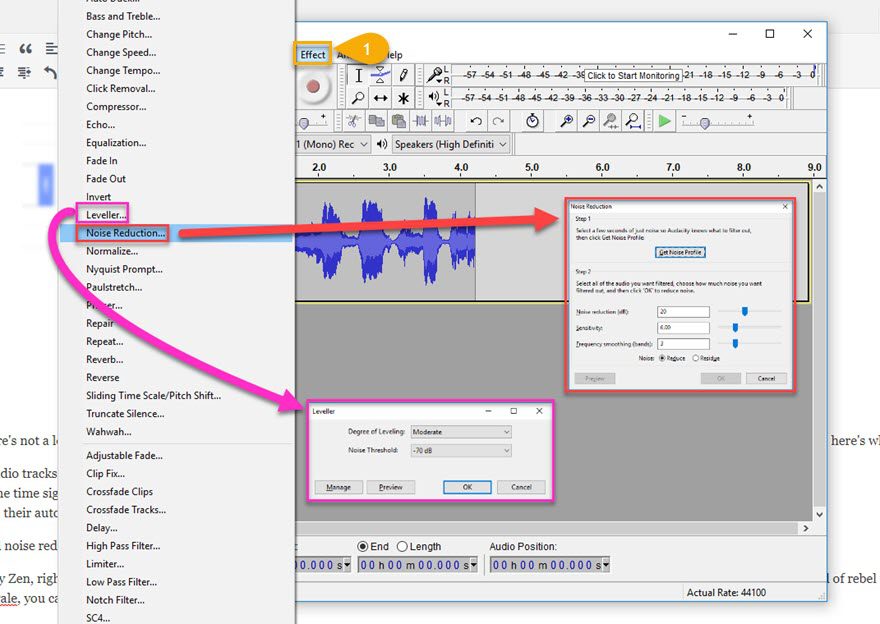Select the Draw pencil tool
Screen dimensions: 880x624
pos(403,75)
